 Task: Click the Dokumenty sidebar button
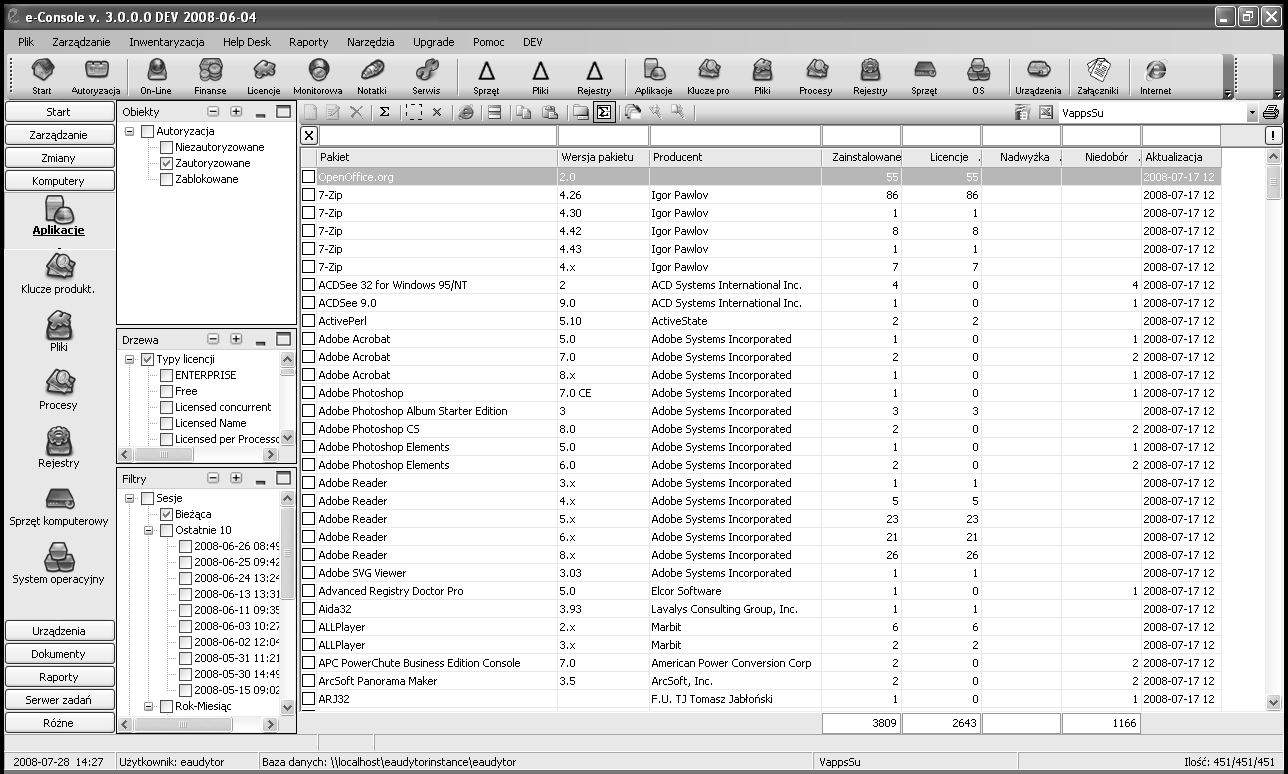pos(59,654)
